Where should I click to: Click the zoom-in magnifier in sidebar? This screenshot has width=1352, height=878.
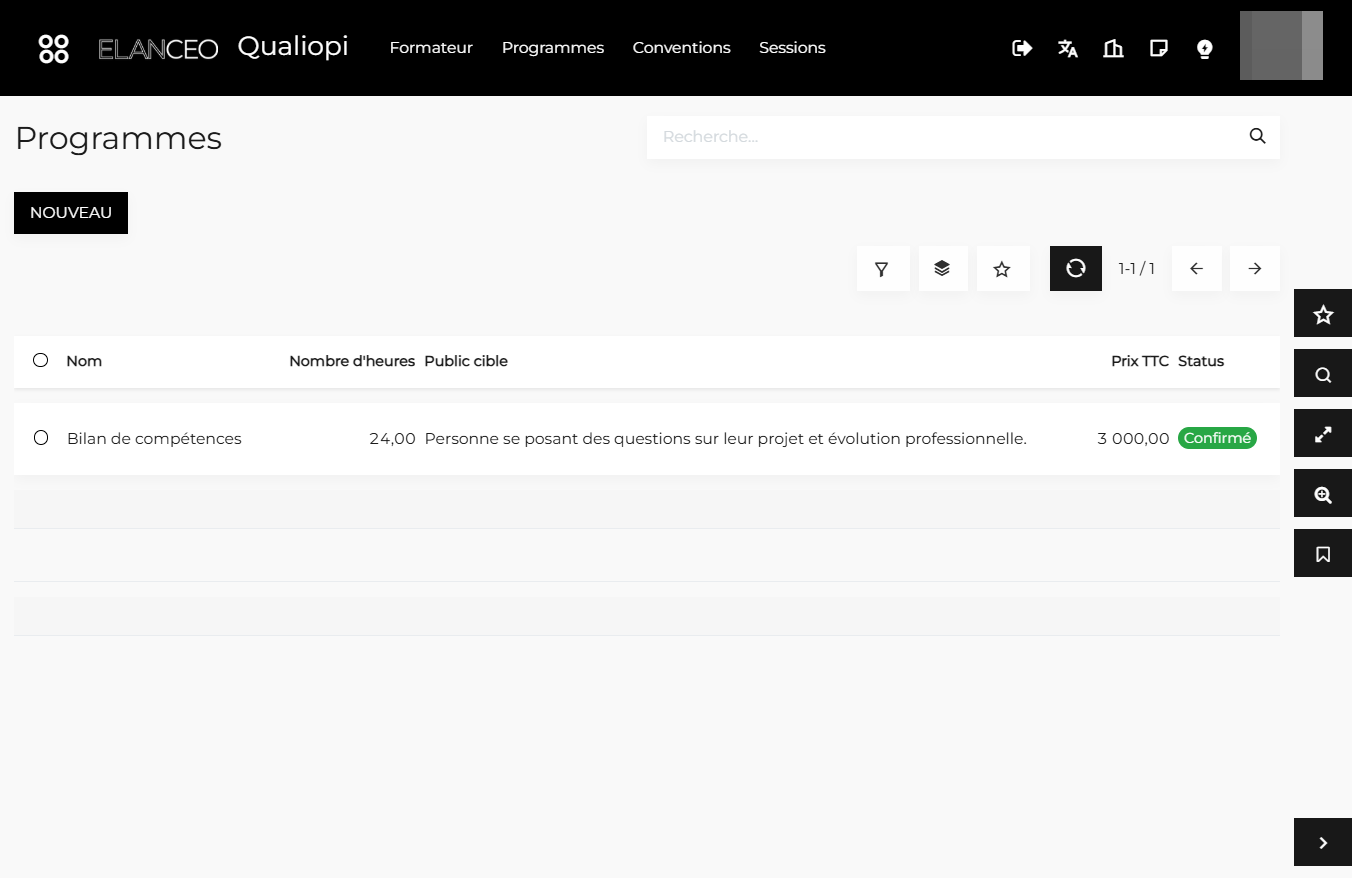tap(1323, 493)
